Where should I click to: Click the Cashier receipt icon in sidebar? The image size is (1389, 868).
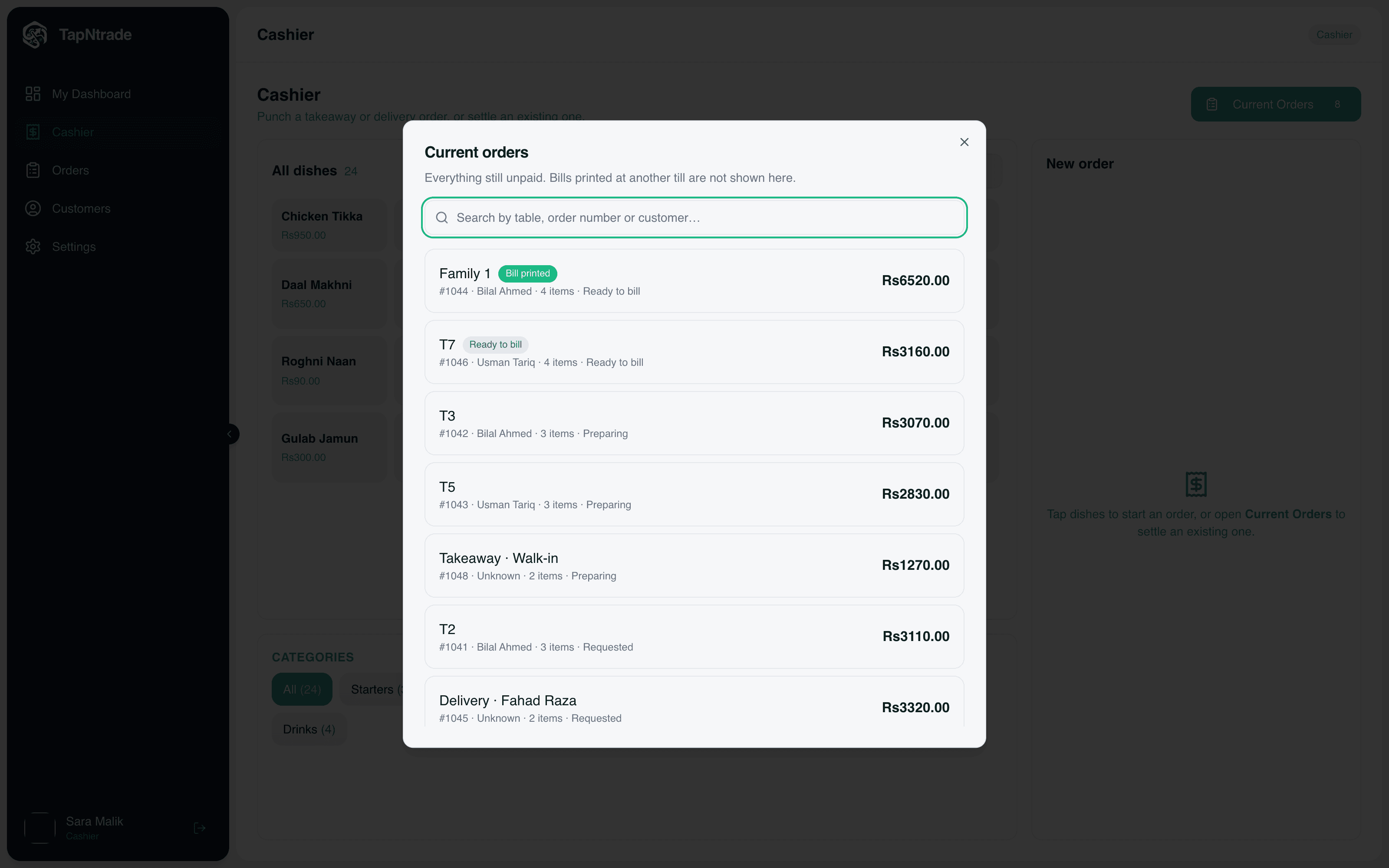[33, 132]
